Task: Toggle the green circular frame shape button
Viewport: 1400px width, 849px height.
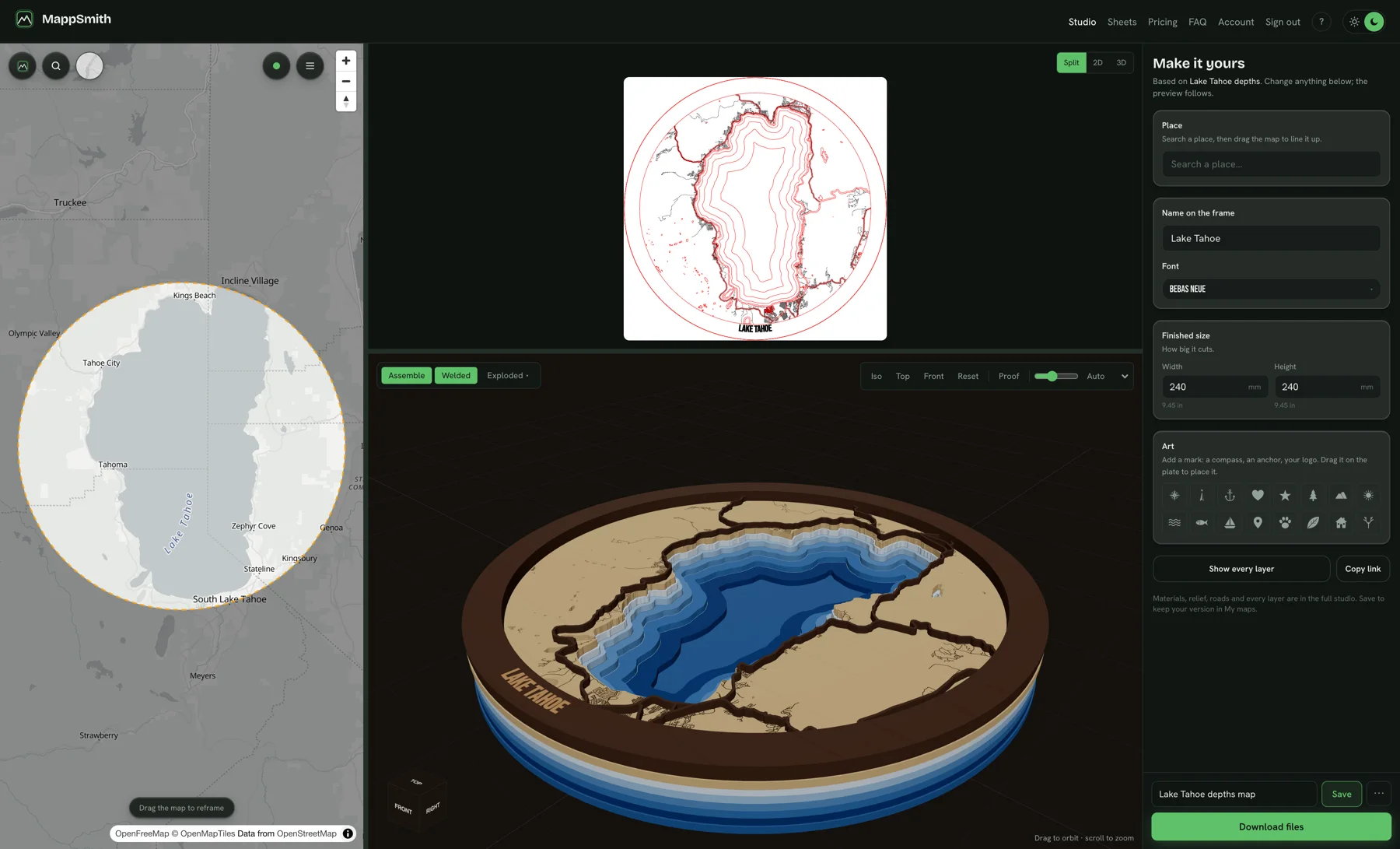Action: (276, 66)
